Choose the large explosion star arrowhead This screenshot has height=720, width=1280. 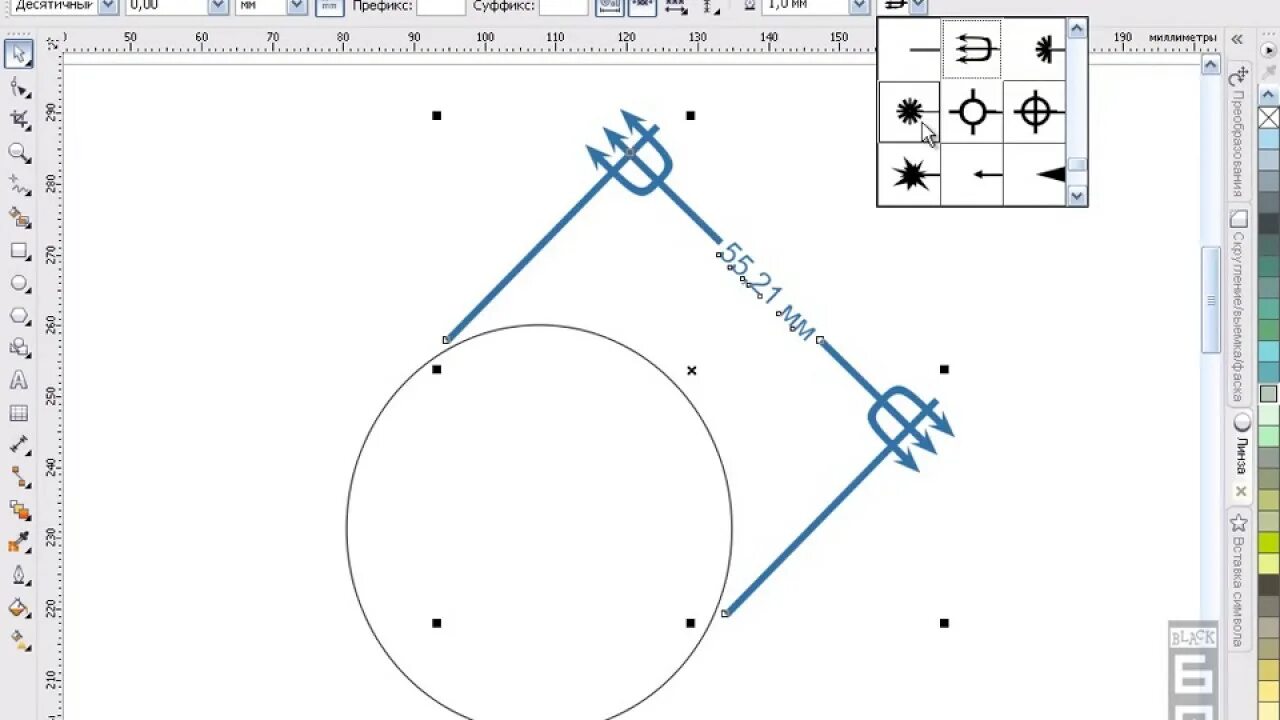(910, 174)
